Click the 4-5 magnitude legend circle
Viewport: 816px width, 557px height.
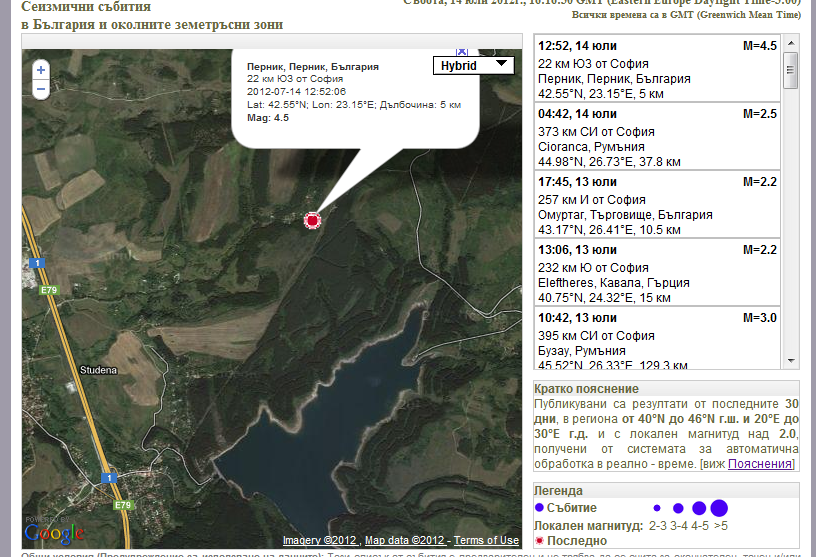coord(699,508)
